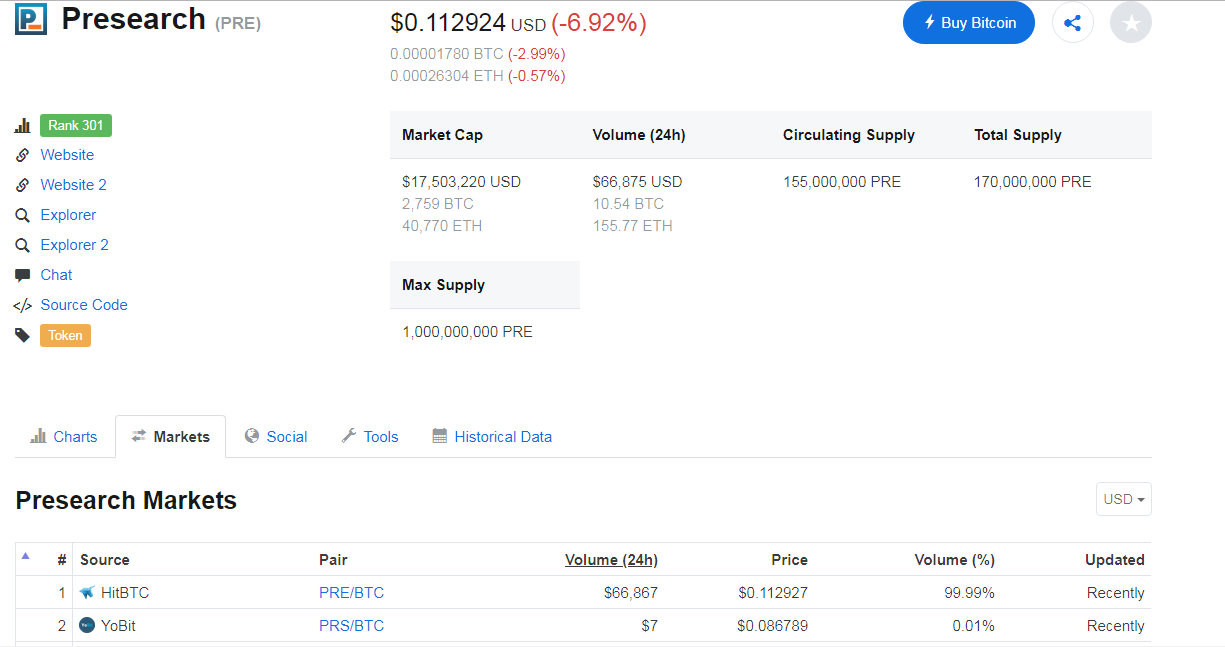Sort table by Volume (24h) header
Image resolution: width=1225 pixels, height=647 pixels.
pos(611,560)
